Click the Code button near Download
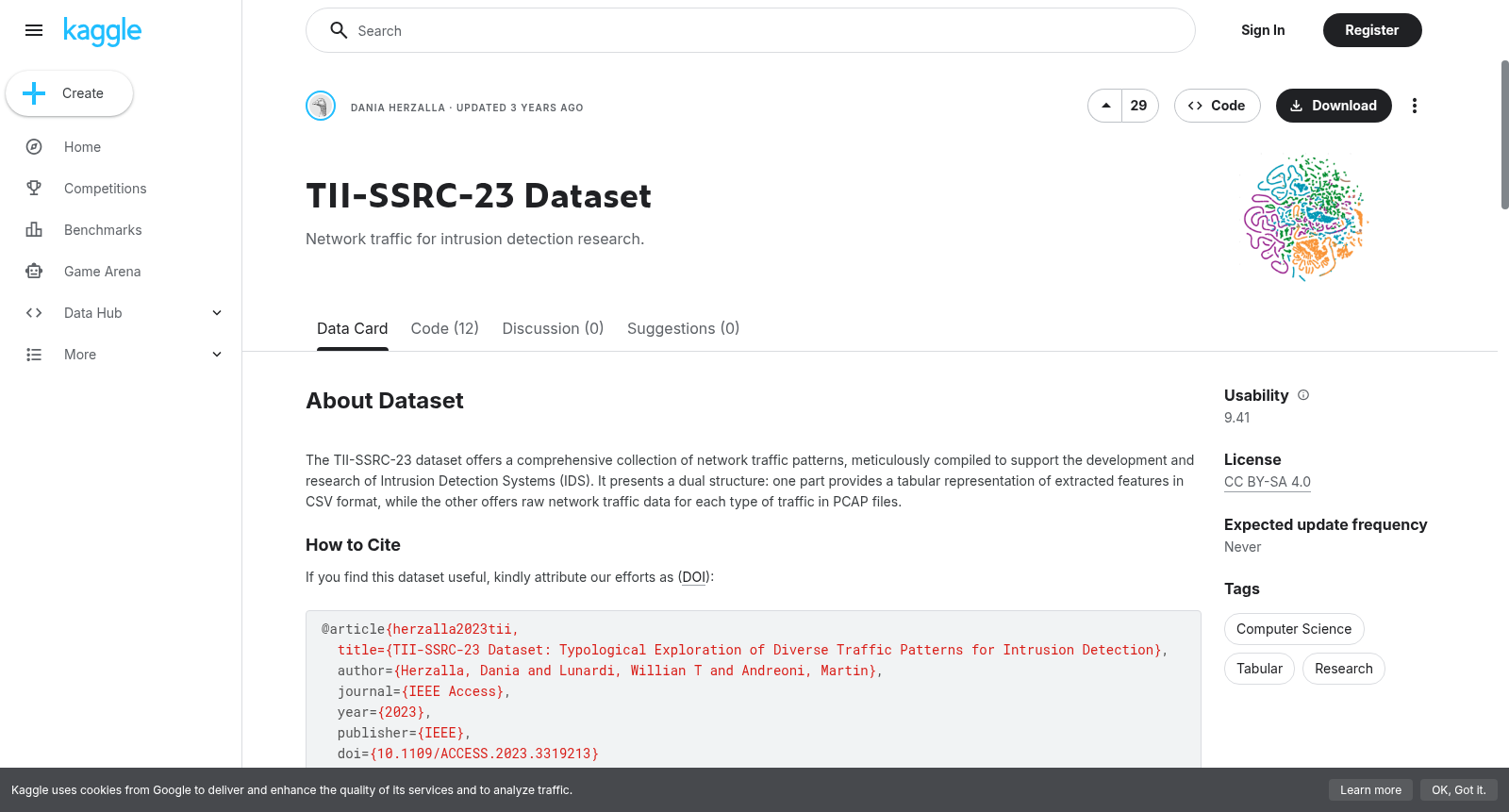The width and height of the screenshot is (1509, 812). tap(1217, 106)
